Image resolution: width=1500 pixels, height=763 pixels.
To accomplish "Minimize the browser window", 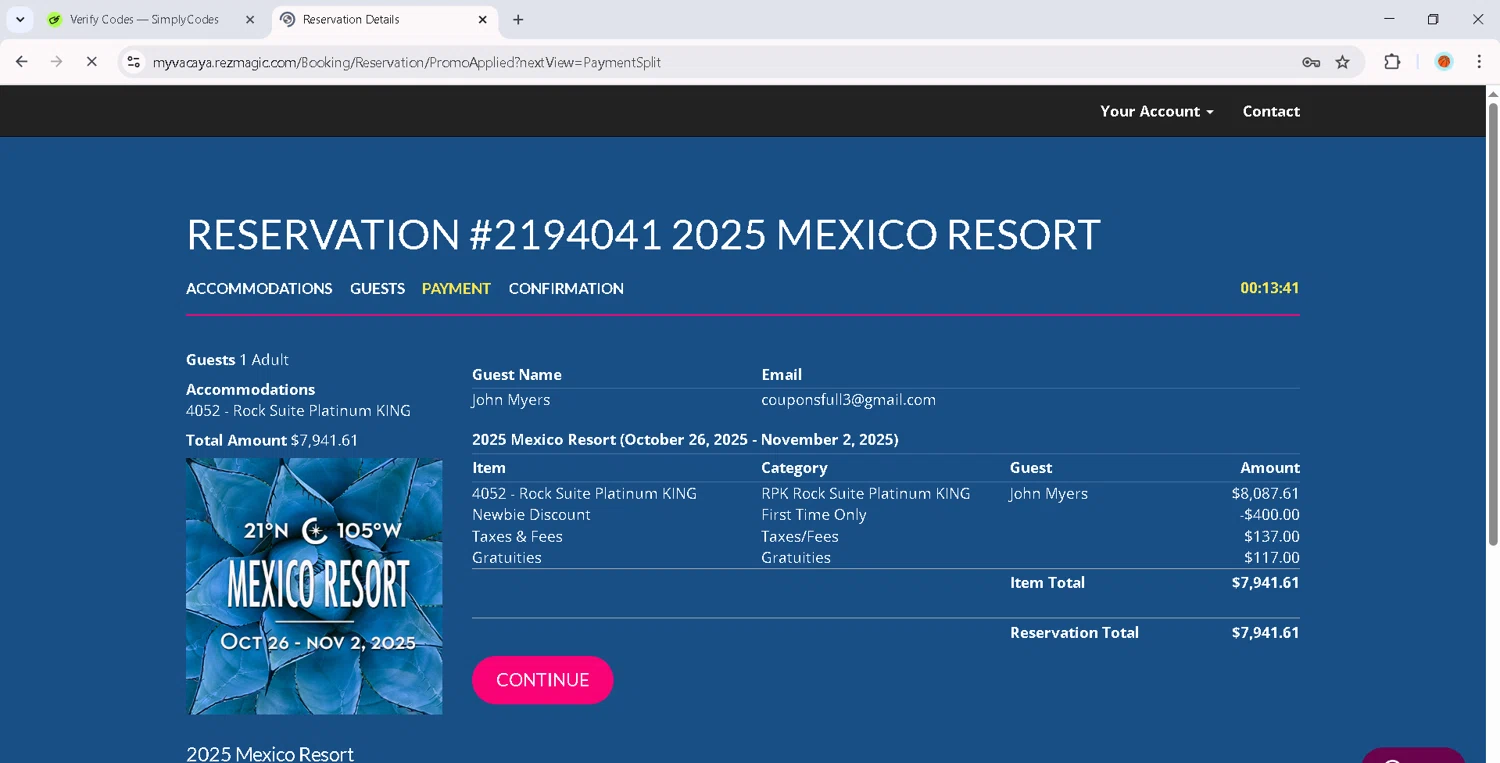I will coord(1389,19).
